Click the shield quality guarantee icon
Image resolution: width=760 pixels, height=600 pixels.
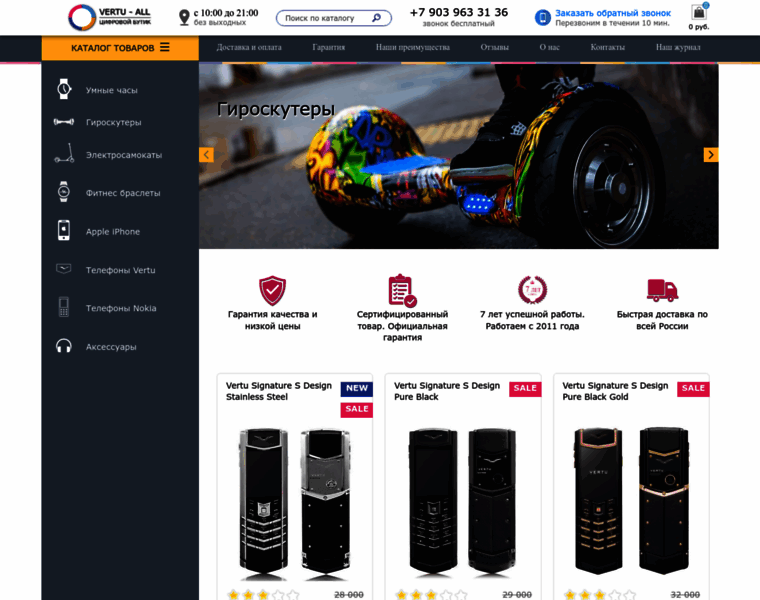tap(272, 291)
